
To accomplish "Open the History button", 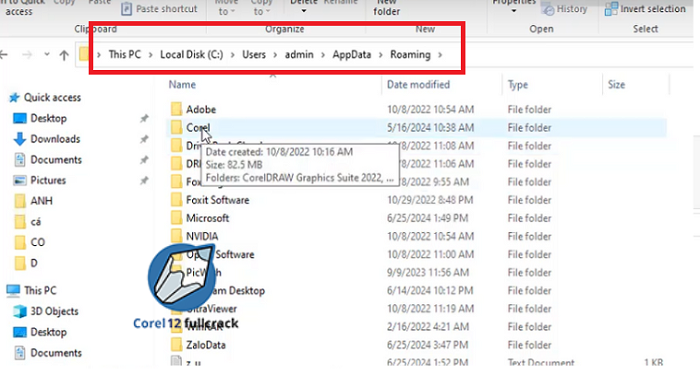I will [565, 9].
